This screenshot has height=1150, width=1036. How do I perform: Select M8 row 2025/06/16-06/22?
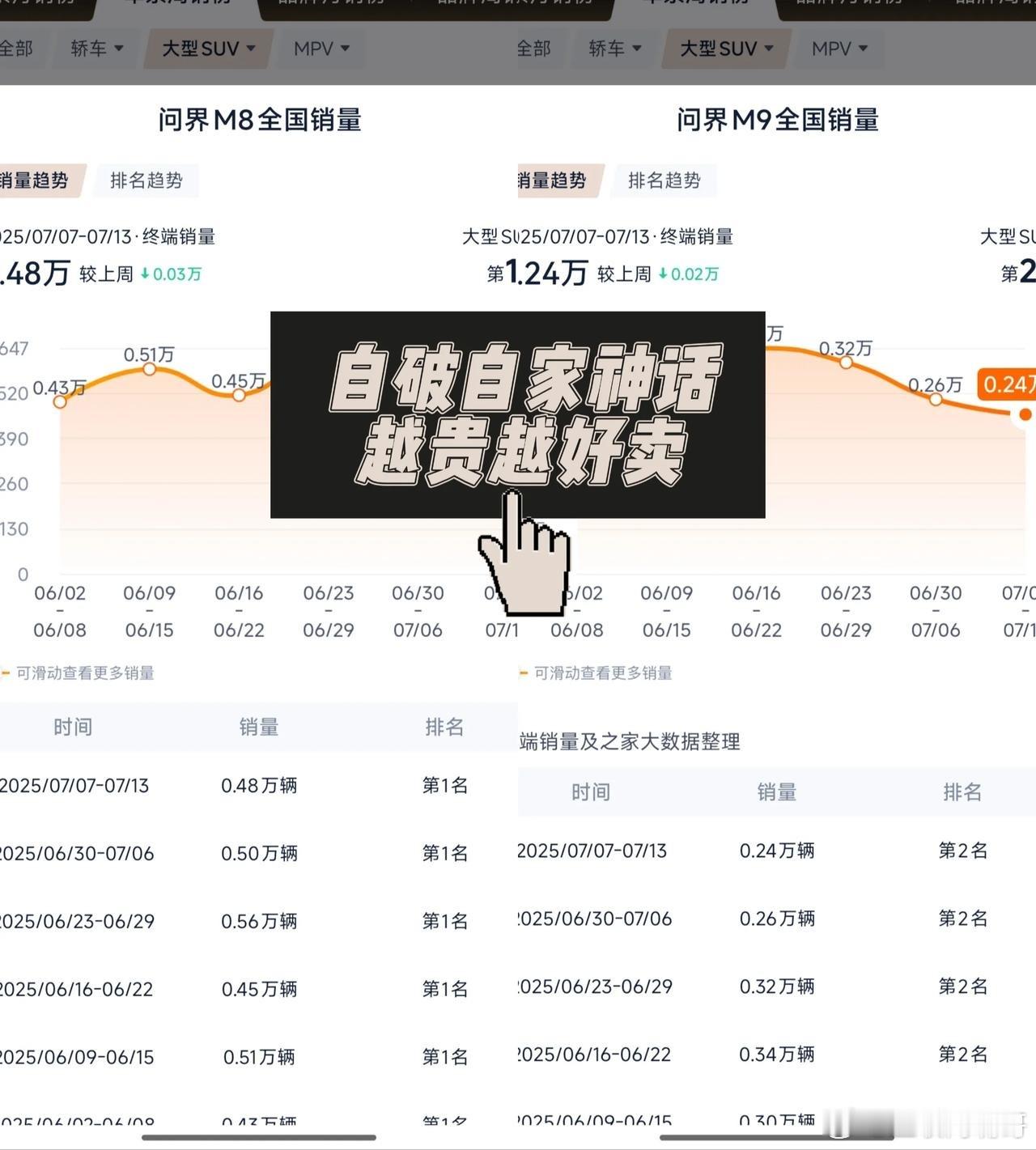pyautogui.click(x=259, y=989)
